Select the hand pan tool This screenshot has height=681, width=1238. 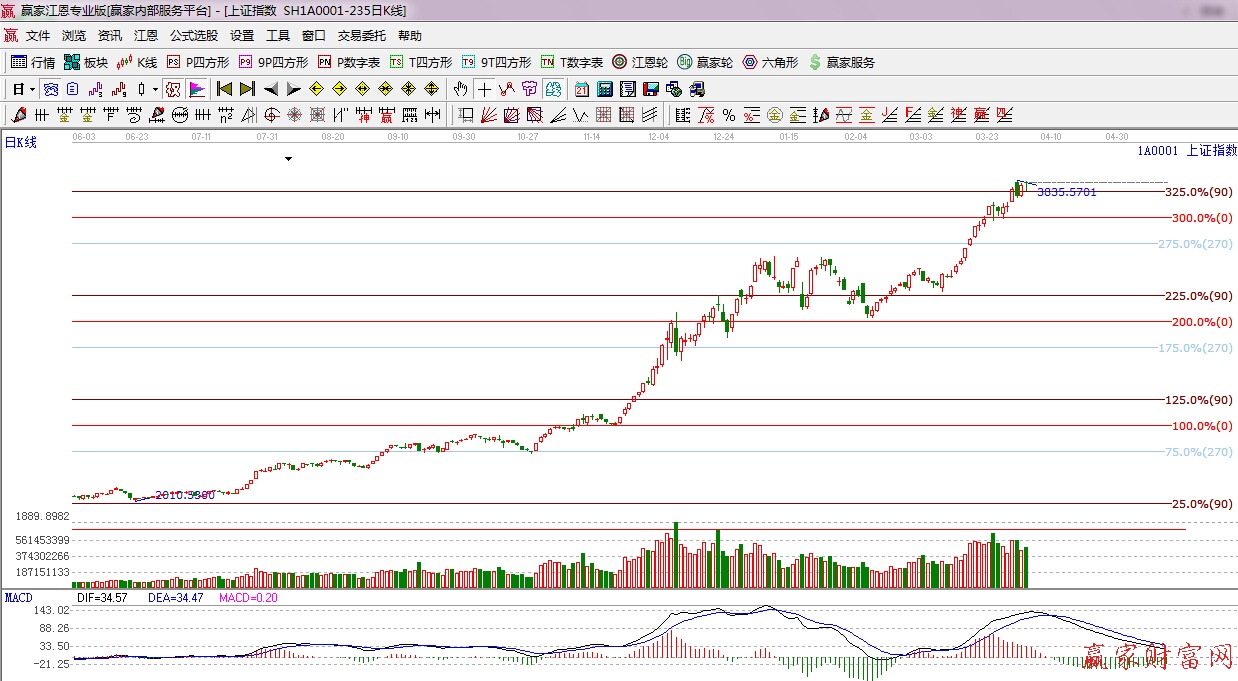[460, 89]
